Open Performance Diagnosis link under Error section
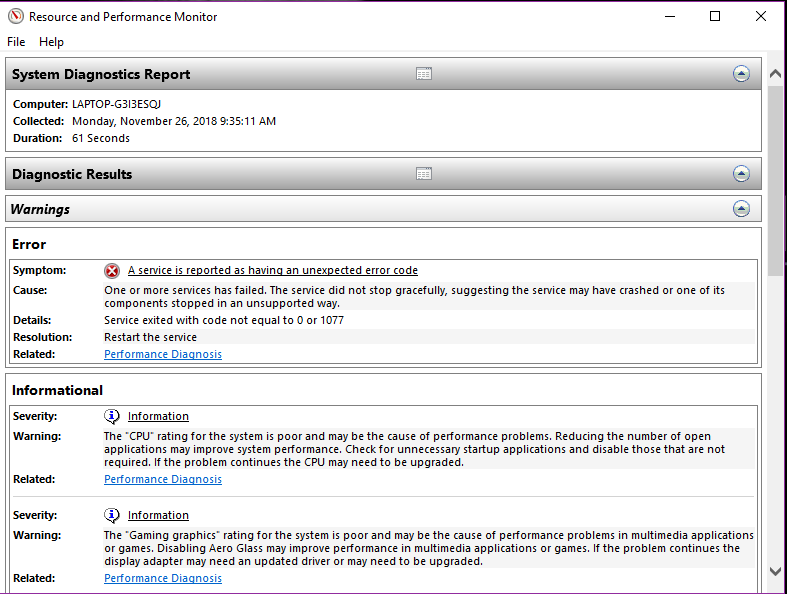Image resolution: width=787 pixels, height=594 pixels. 163,354
